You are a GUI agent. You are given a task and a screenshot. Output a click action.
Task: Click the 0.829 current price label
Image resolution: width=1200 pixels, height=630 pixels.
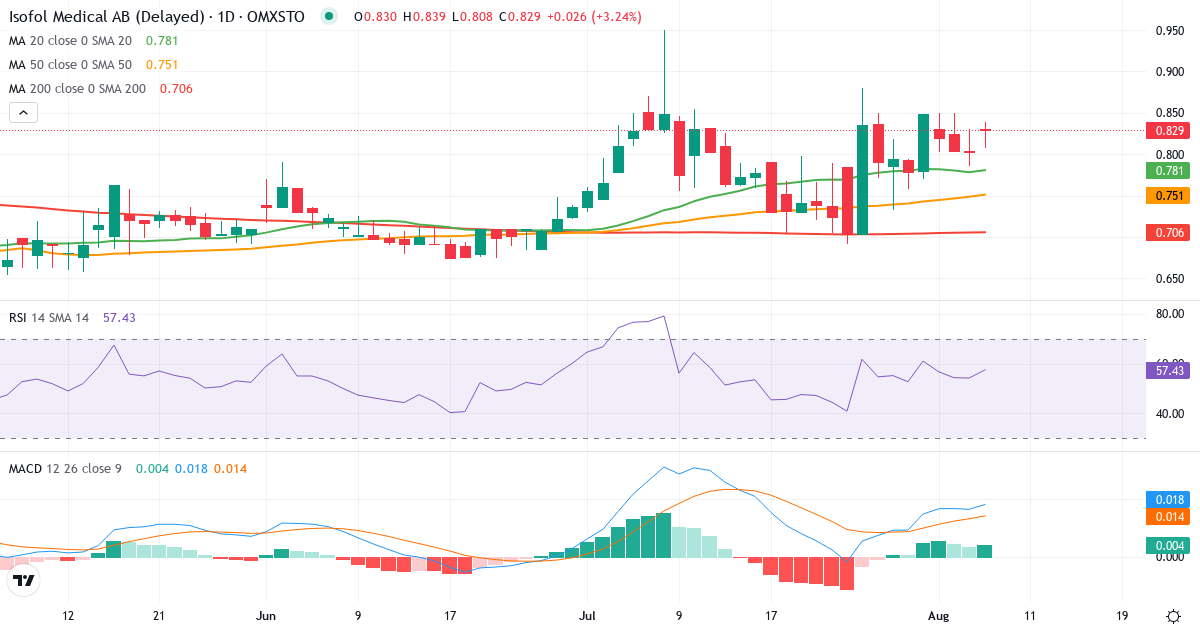pyautogui.click(x=1169, y=130)
